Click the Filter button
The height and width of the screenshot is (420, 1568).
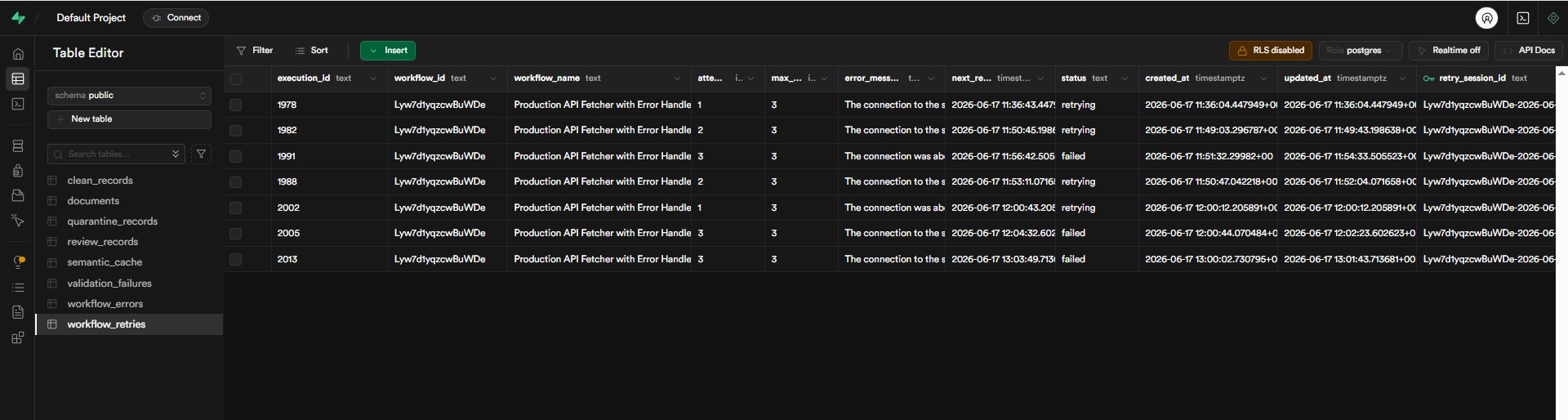click(x=254, y=51)
